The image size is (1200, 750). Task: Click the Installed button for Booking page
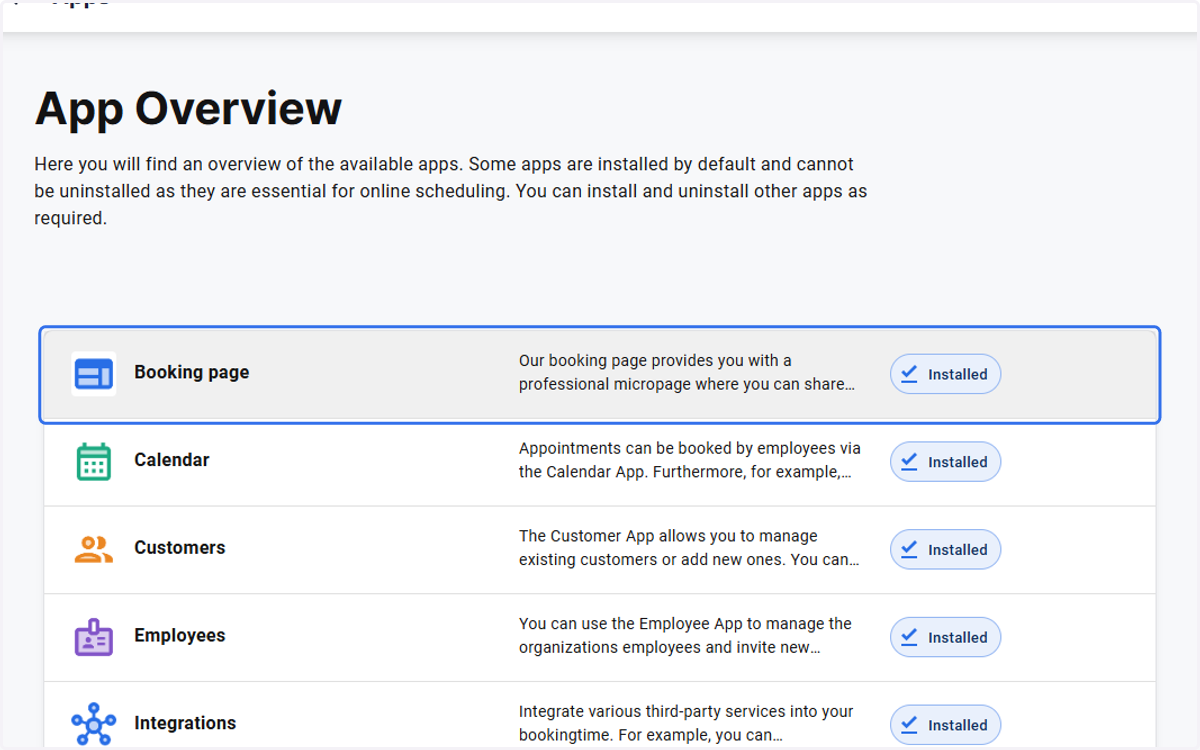945,374
